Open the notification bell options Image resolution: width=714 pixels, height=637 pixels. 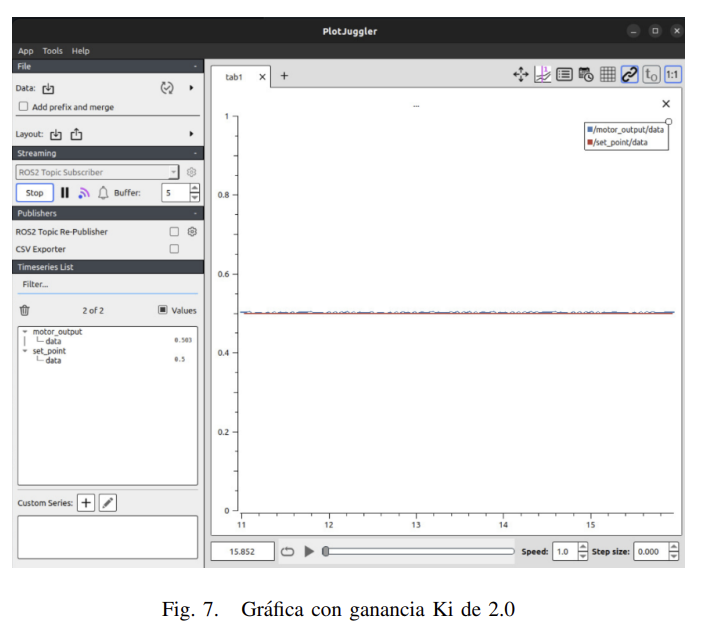pyautogui.click(x=103, y=193)
